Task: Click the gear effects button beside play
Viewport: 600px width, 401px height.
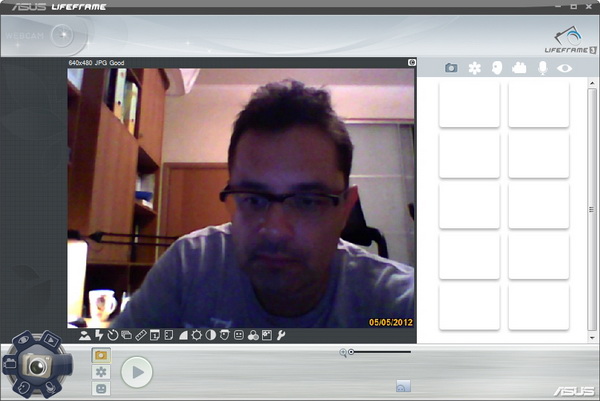Action: [101, 372]
